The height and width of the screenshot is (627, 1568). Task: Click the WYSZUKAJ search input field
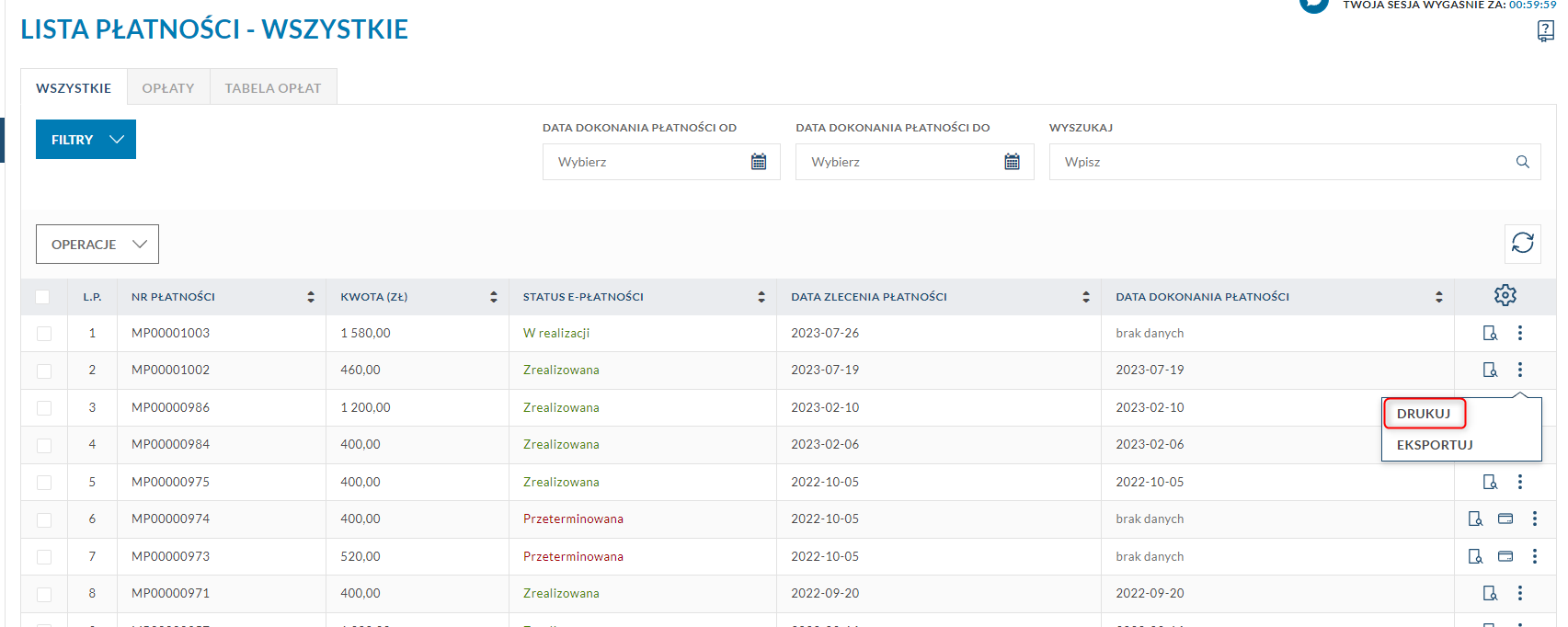click(x=1278, y=162)
